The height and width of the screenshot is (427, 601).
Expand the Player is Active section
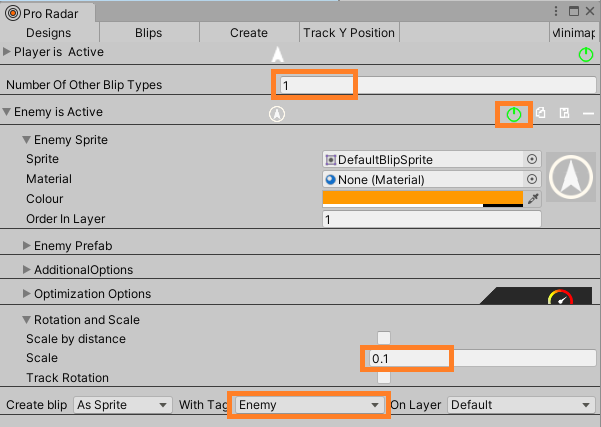7,52
